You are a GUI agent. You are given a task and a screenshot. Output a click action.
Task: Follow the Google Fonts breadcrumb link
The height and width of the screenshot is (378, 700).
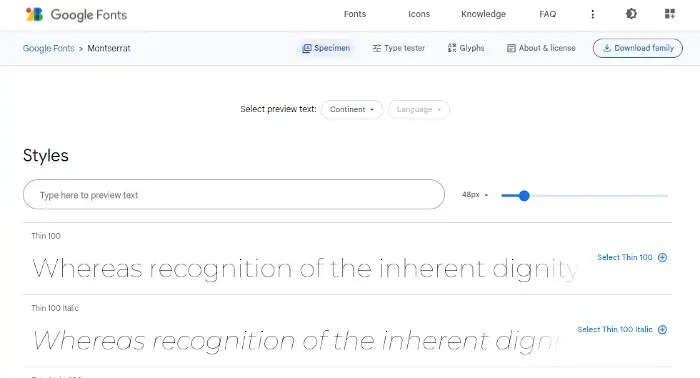pos(49,48)
